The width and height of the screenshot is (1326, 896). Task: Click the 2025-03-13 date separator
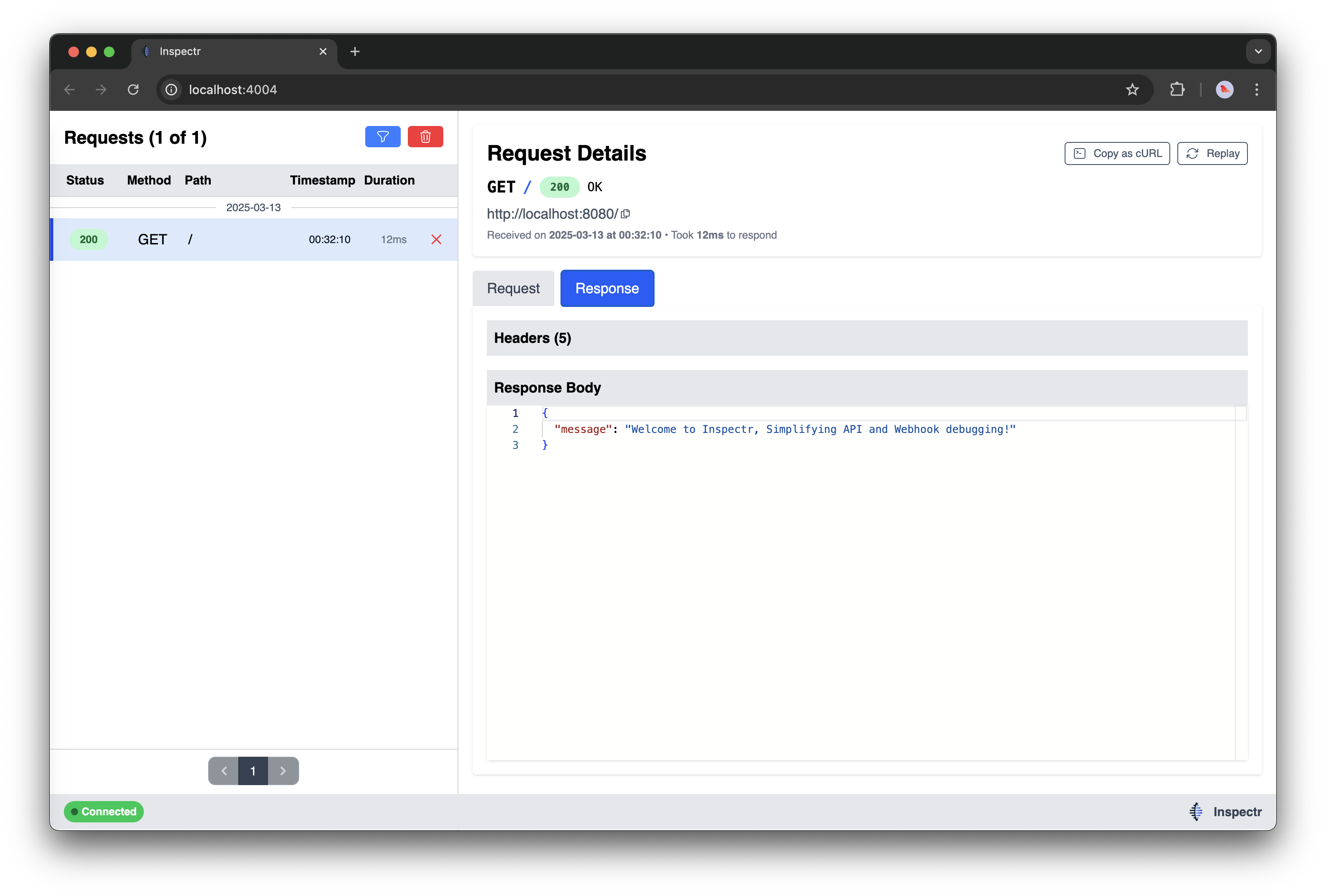(253, 208)
